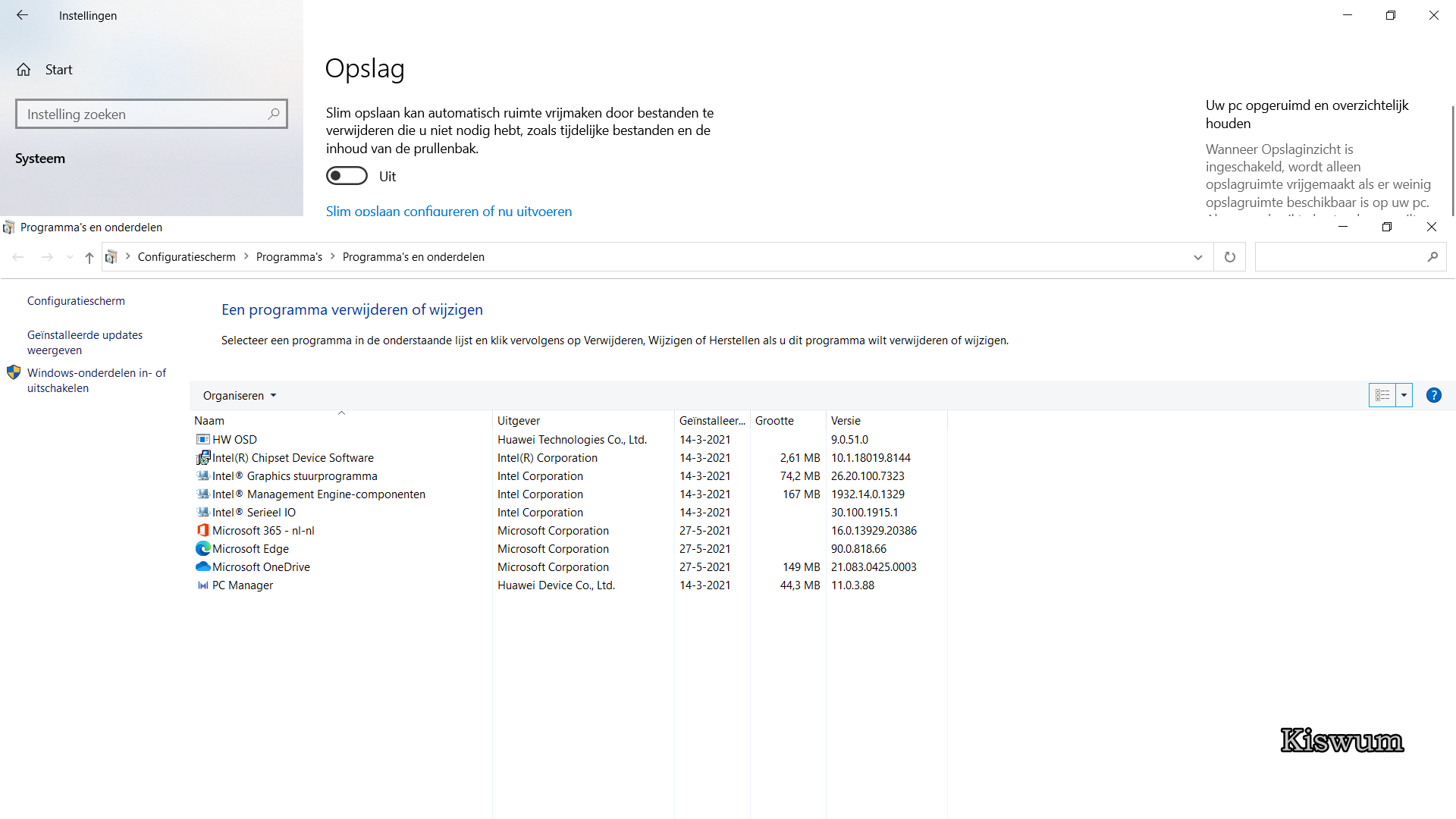The height and width of the screenshot is (819, 1456).
Task: Select Microsoft OneDrive entry name
Action: click(261, 567)
